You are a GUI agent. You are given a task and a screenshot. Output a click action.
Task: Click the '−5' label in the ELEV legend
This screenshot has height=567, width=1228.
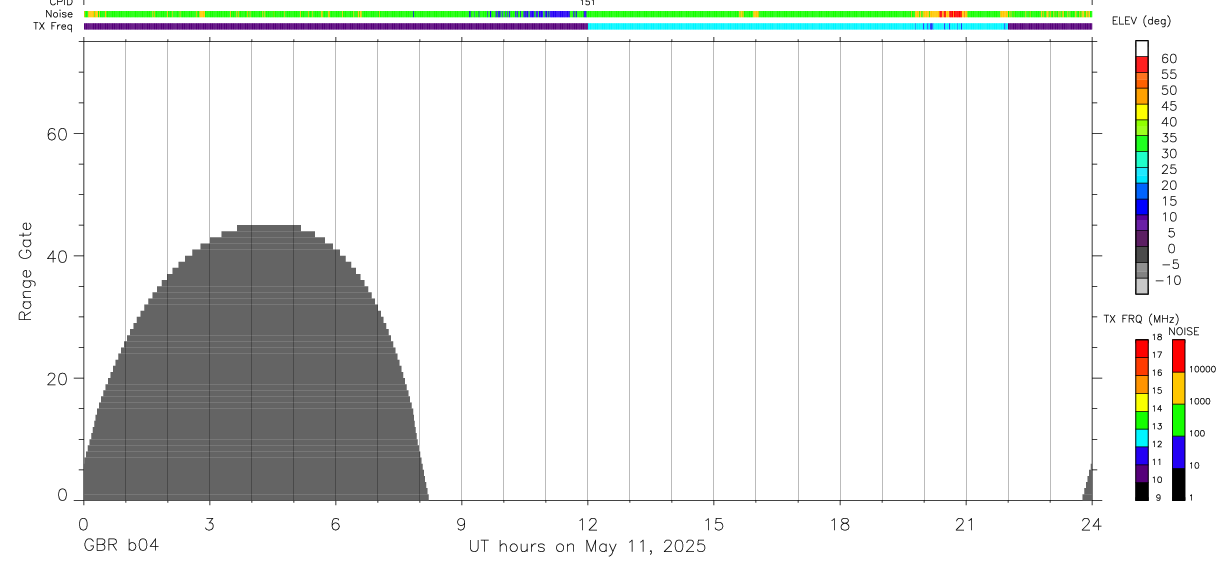point(1169,265)
